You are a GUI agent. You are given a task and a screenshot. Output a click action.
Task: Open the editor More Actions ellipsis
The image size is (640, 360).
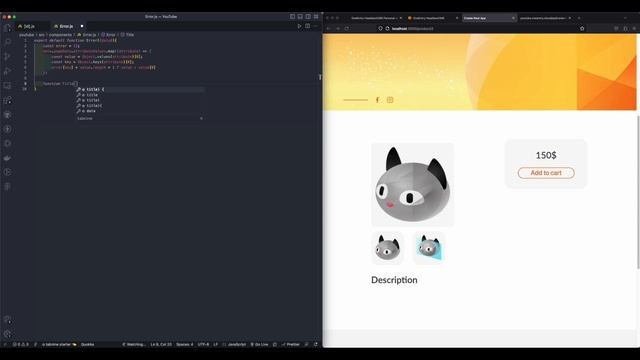pos(316,26)
